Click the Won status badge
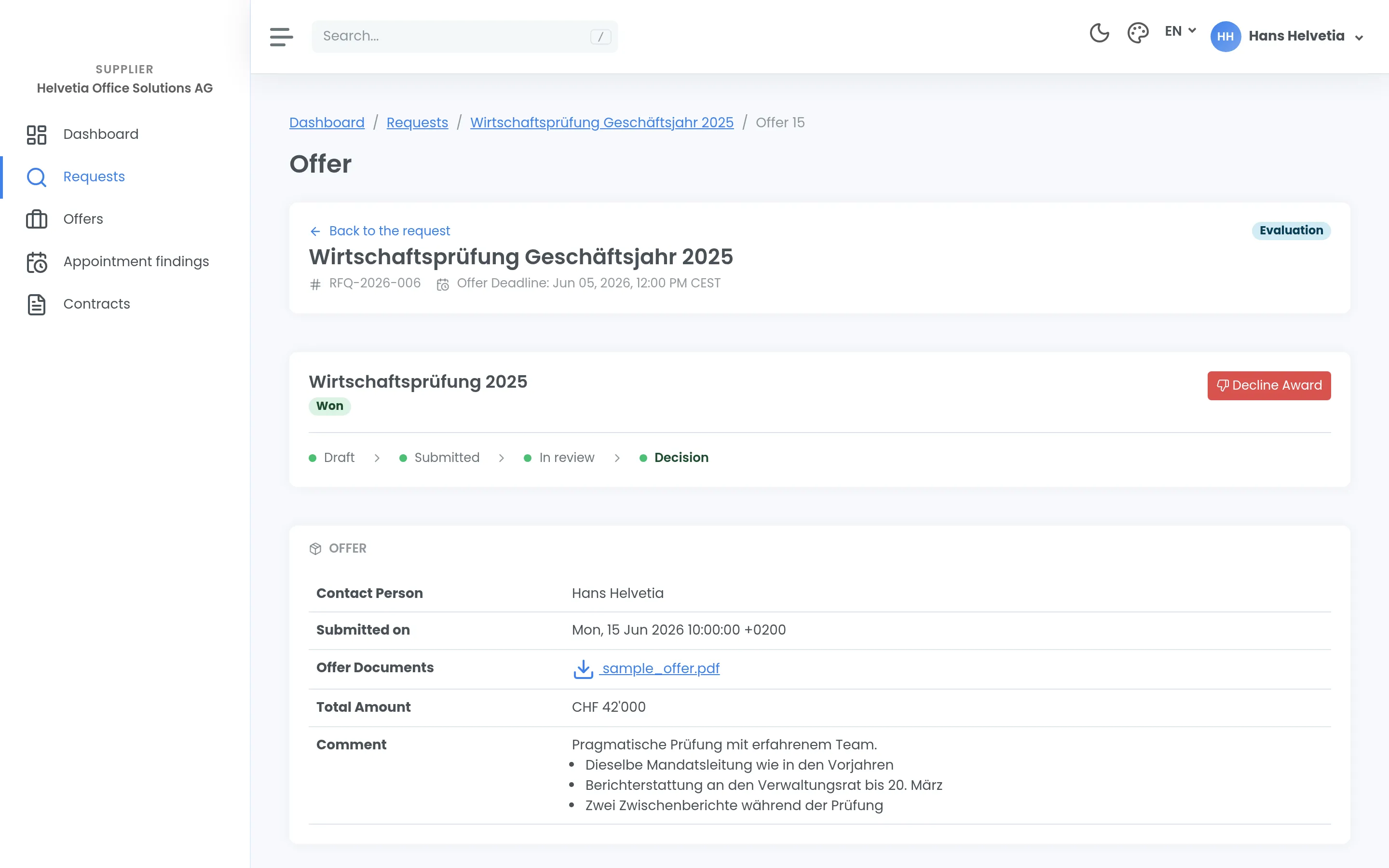1389x868 pixels. (329, 406)
